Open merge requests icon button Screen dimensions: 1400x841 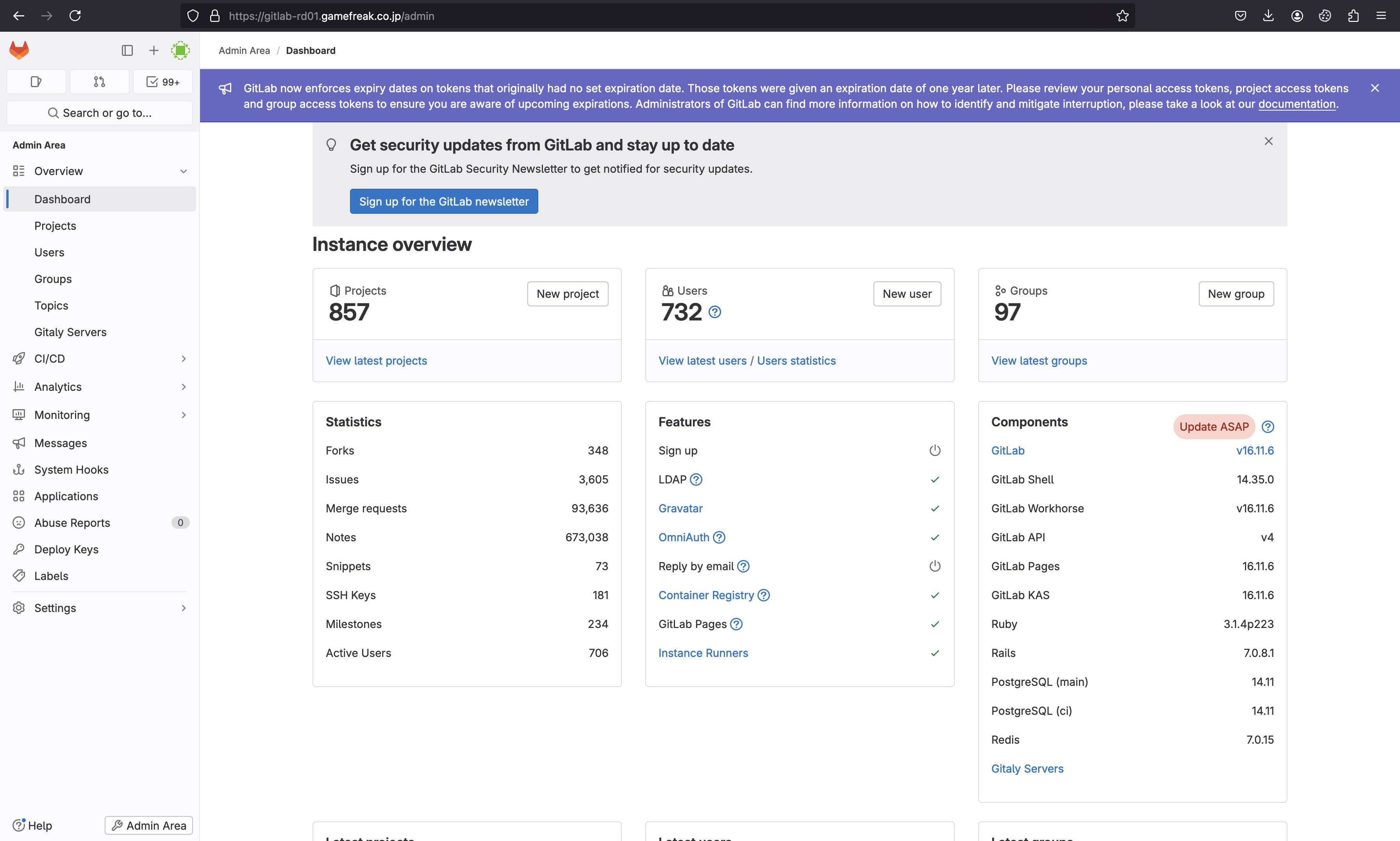coord(100,82)
